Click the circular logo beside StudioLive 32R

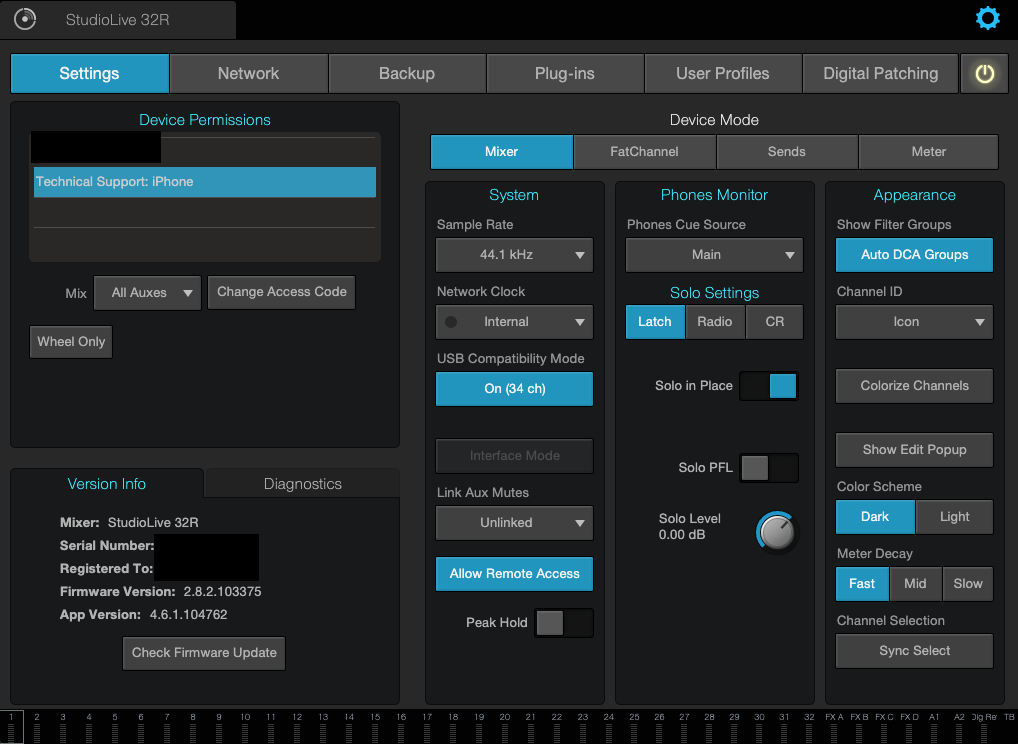tap(25, 19)
